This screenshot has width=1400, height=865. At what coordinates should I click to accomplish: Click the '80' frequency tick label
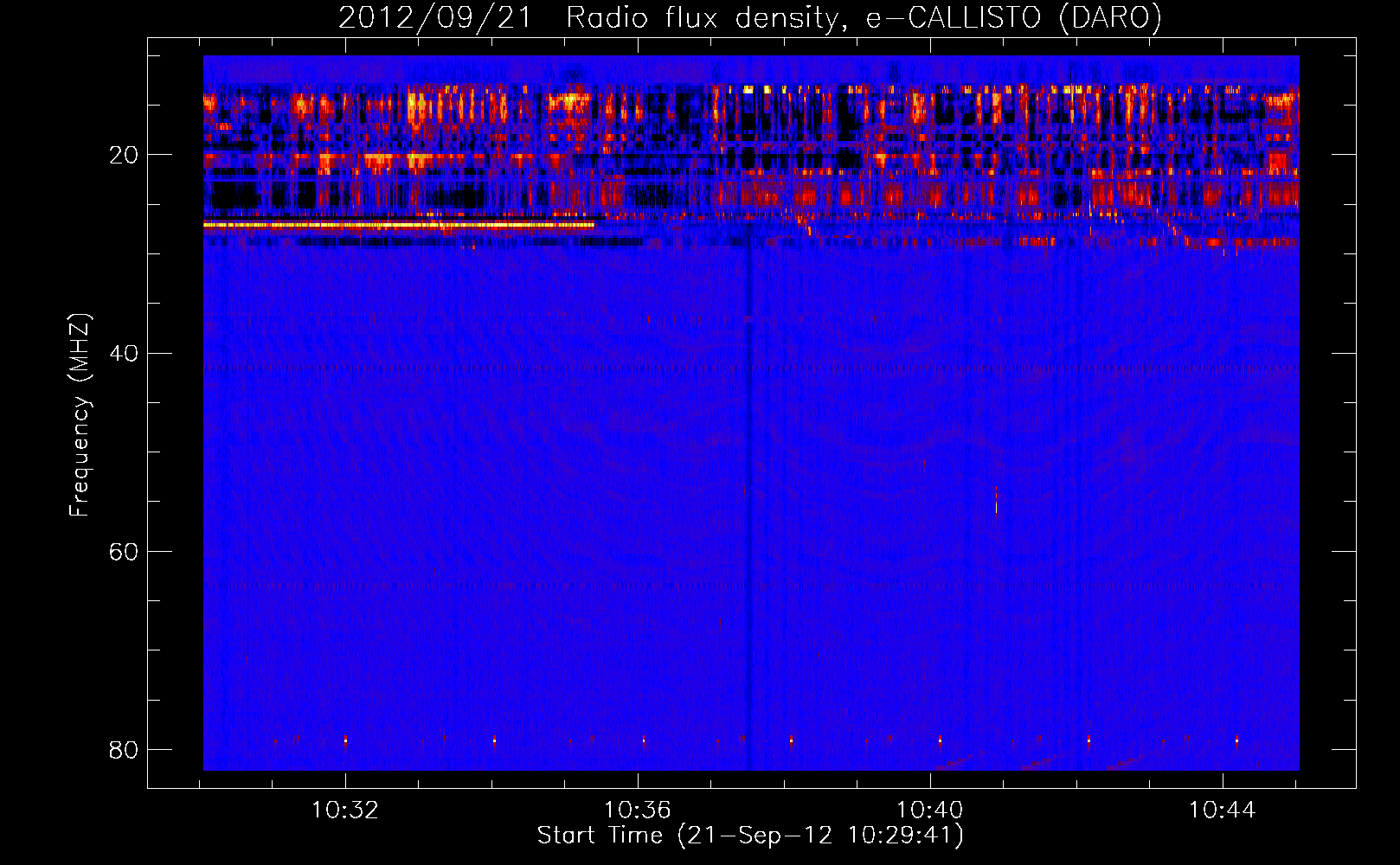[x=124, y=749]
